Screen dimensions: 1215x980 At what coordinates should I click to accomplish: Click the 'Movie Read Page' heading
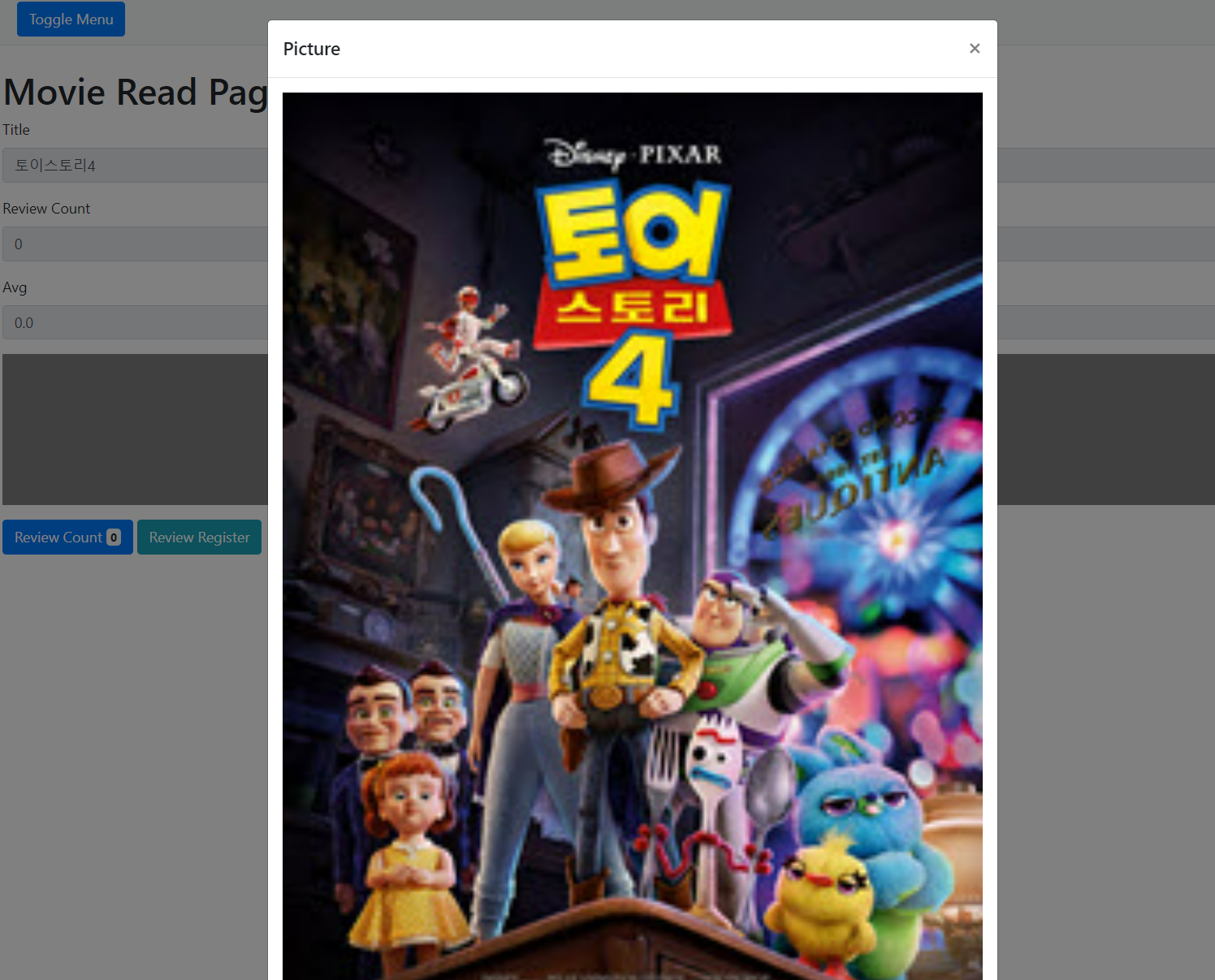[x=136, y=92]
